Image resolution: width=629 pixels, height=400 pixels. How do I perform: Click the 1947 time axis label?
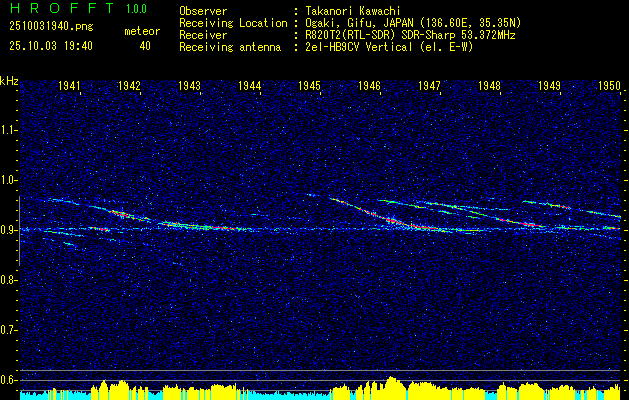tap(429, 85)
